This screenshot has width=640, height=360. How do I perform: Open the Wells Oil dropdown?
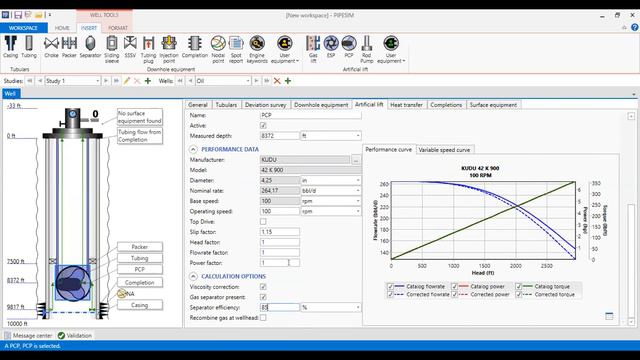(x=248, y=81)
